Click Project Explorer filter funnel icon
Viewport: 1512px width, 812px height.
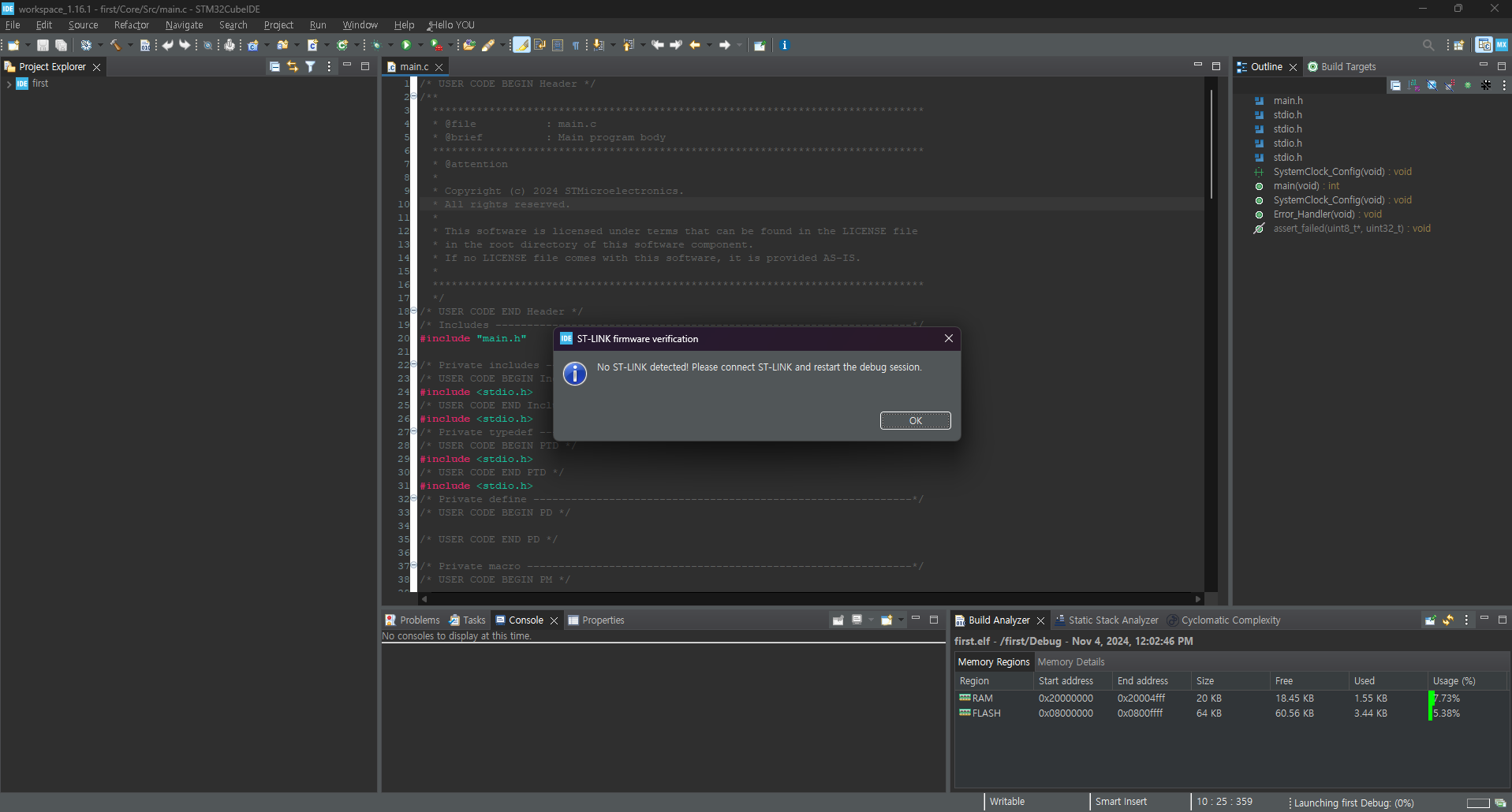tap(311, 67)
